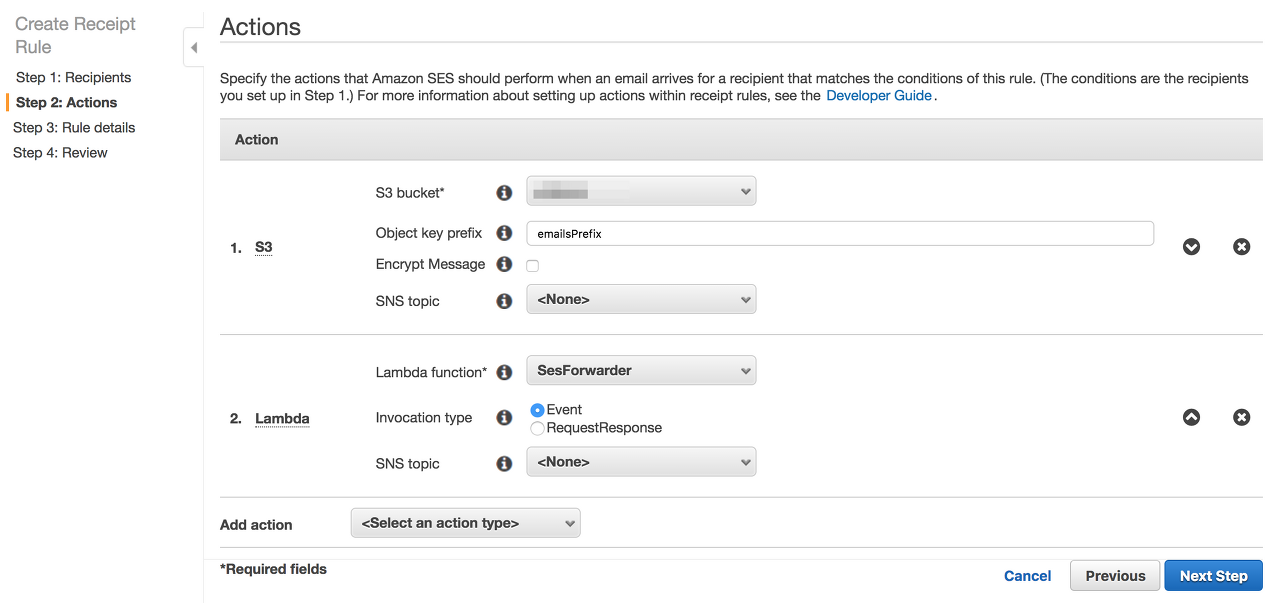This screenshot has height=603, width=1280.
Task: Click the info icon next to S3 bucket
Action: pyautogui.click(x=504, y=192)
